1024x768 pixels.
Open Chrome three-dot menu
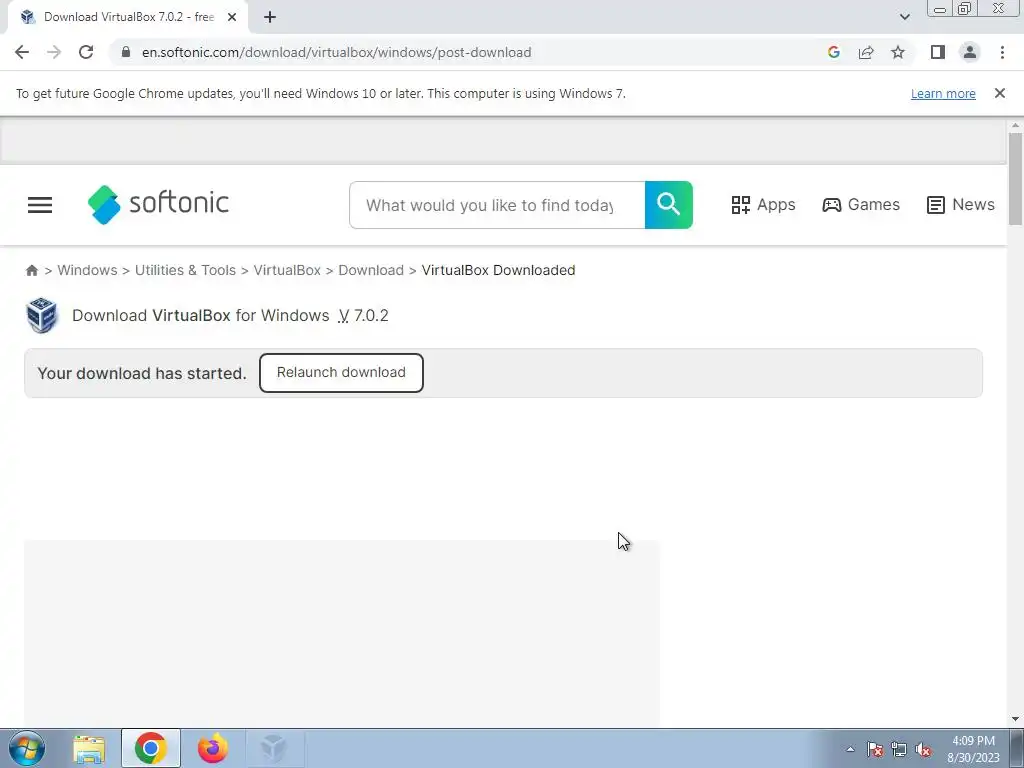[x=1002, y=52]
